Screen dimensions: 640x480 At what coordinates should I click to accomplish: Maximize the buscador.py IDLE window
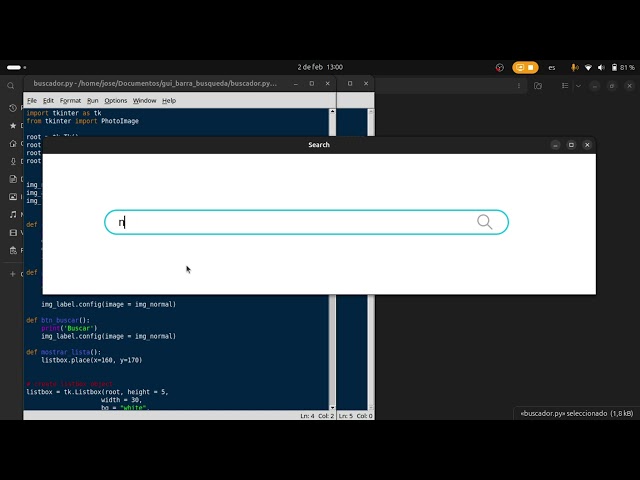(x=311, y=83)
